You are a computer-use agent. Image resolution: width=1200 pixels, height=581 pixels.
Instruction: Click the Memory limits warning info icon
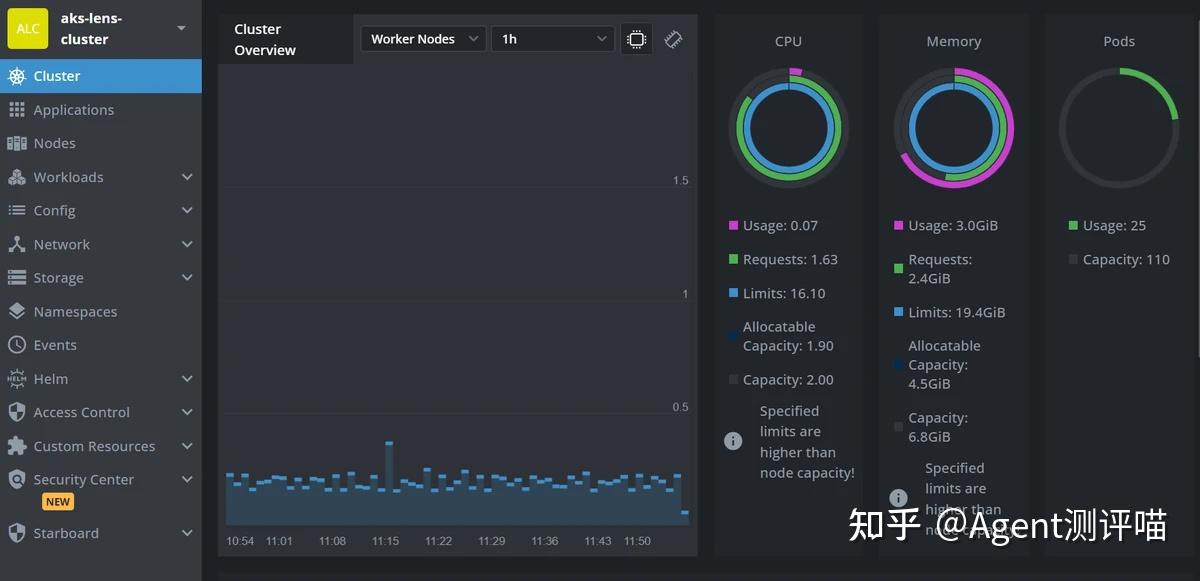point(898,497)
